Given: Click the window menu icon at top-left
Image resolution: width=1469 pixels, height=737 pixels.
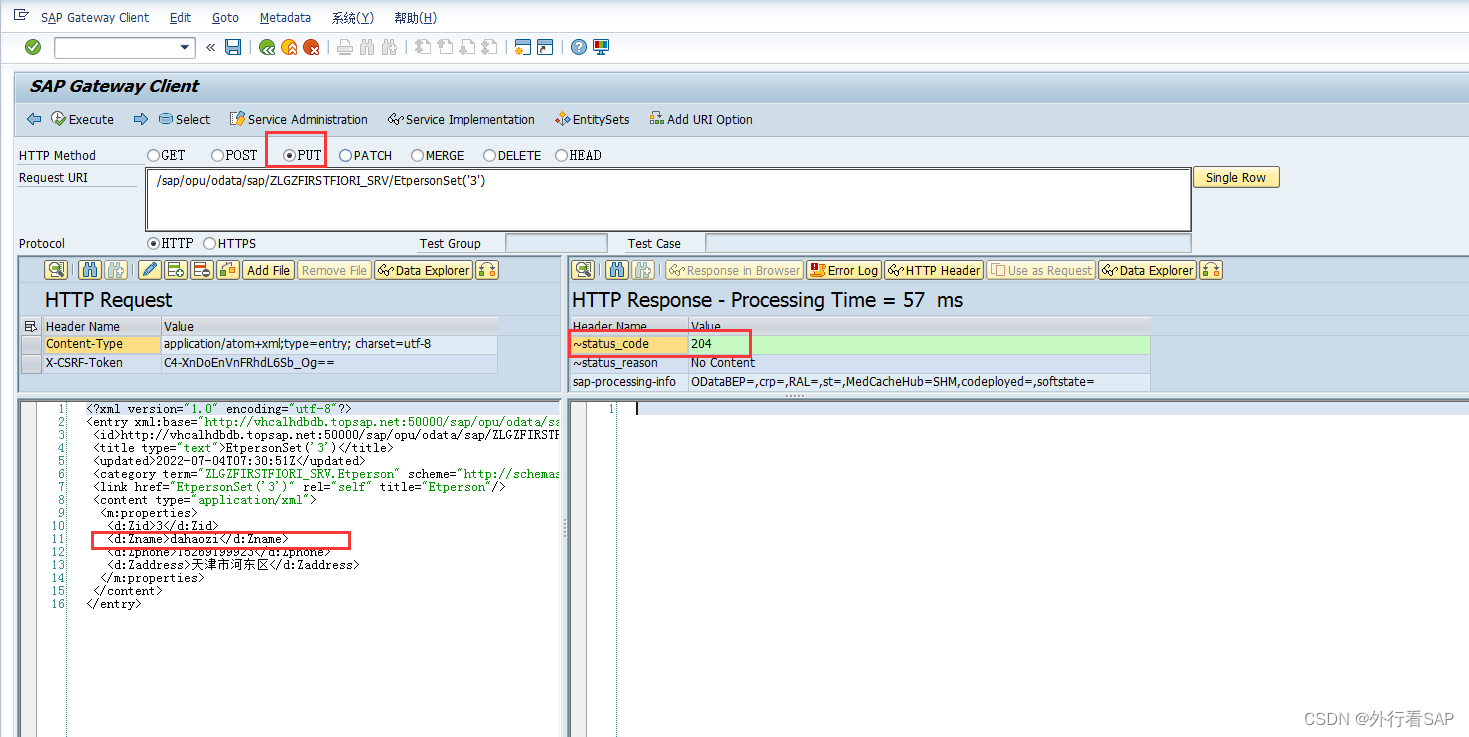Looking at the screenshot, I should tap(21, 16).
